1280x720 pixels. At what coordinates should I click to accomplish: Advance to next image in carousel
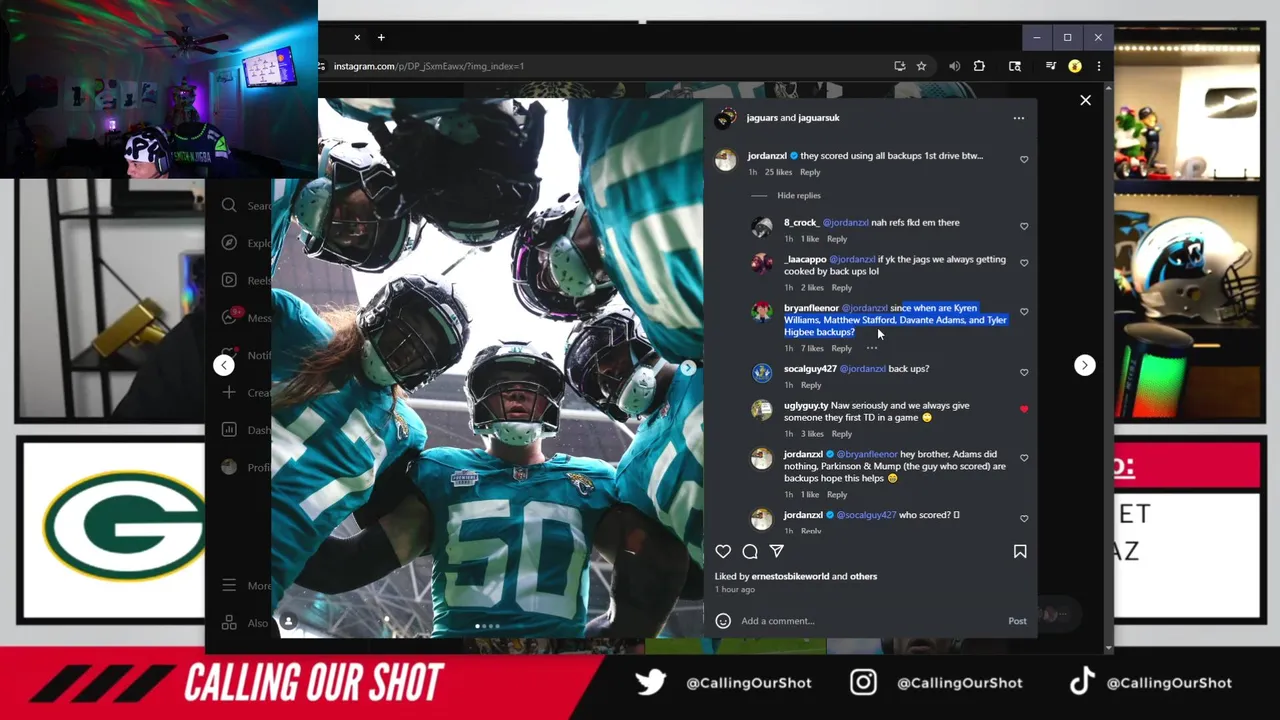[688, 368]
